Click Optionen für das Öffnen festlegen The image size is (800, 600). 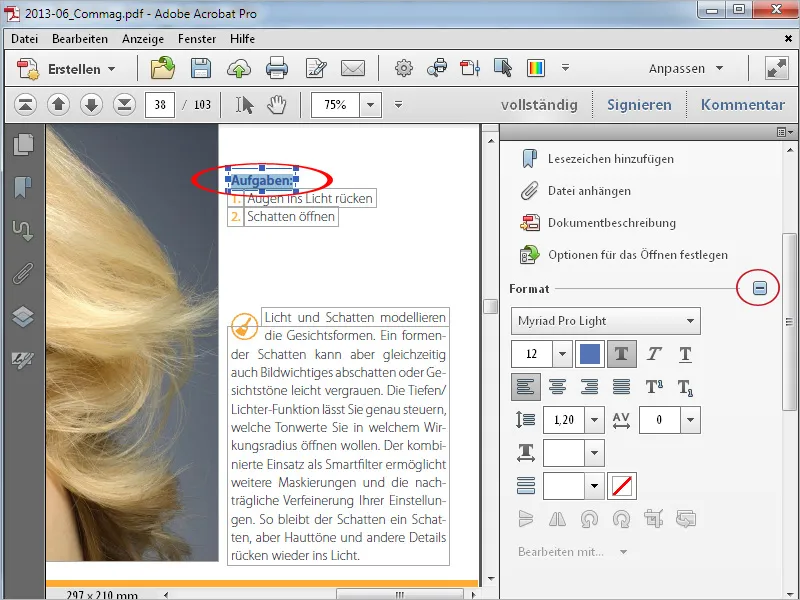[624, 255]
